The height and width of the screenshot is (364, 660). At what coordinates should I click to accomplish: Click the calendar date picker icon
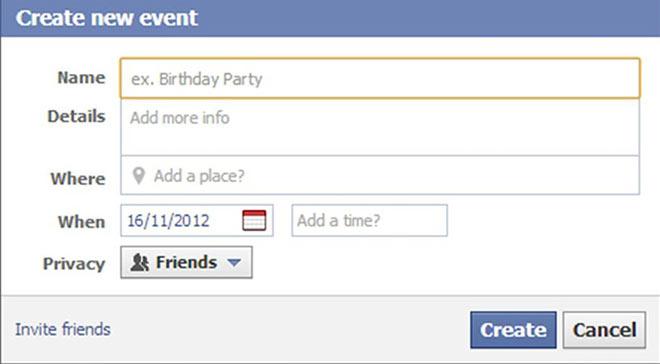point(254,221)
